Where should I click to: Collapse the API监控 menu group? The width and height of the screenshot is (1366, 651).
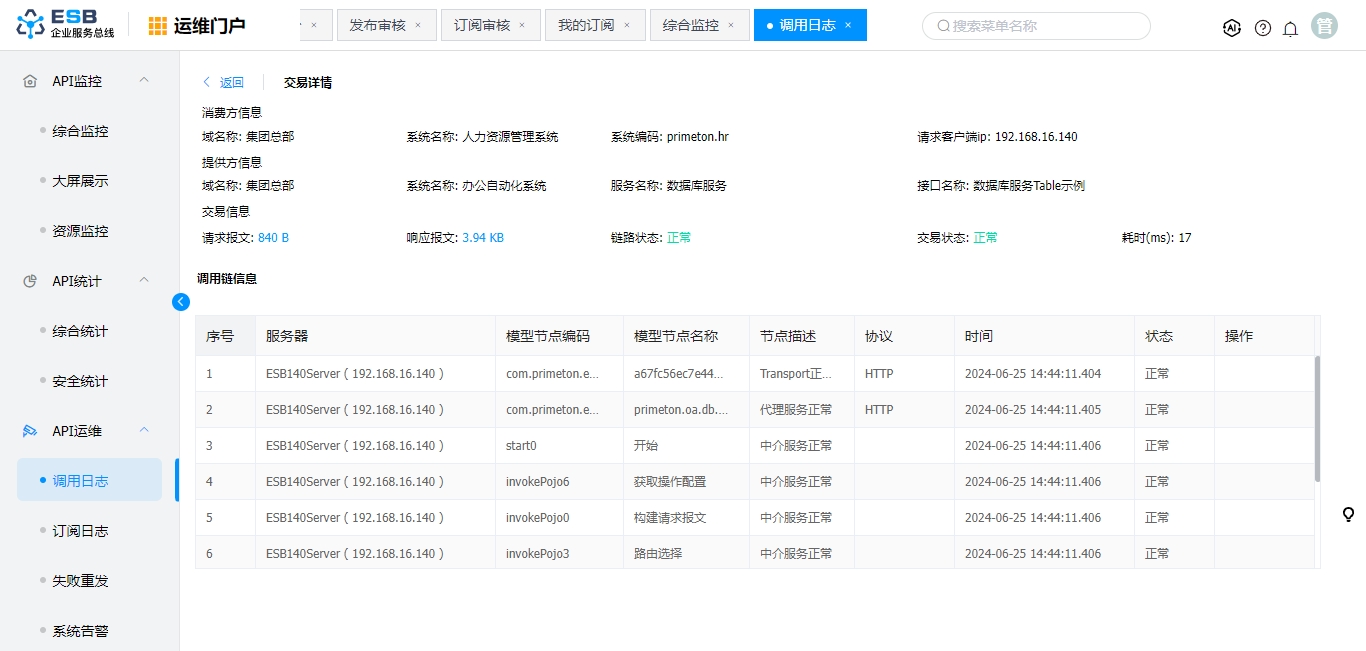point(143,80)
